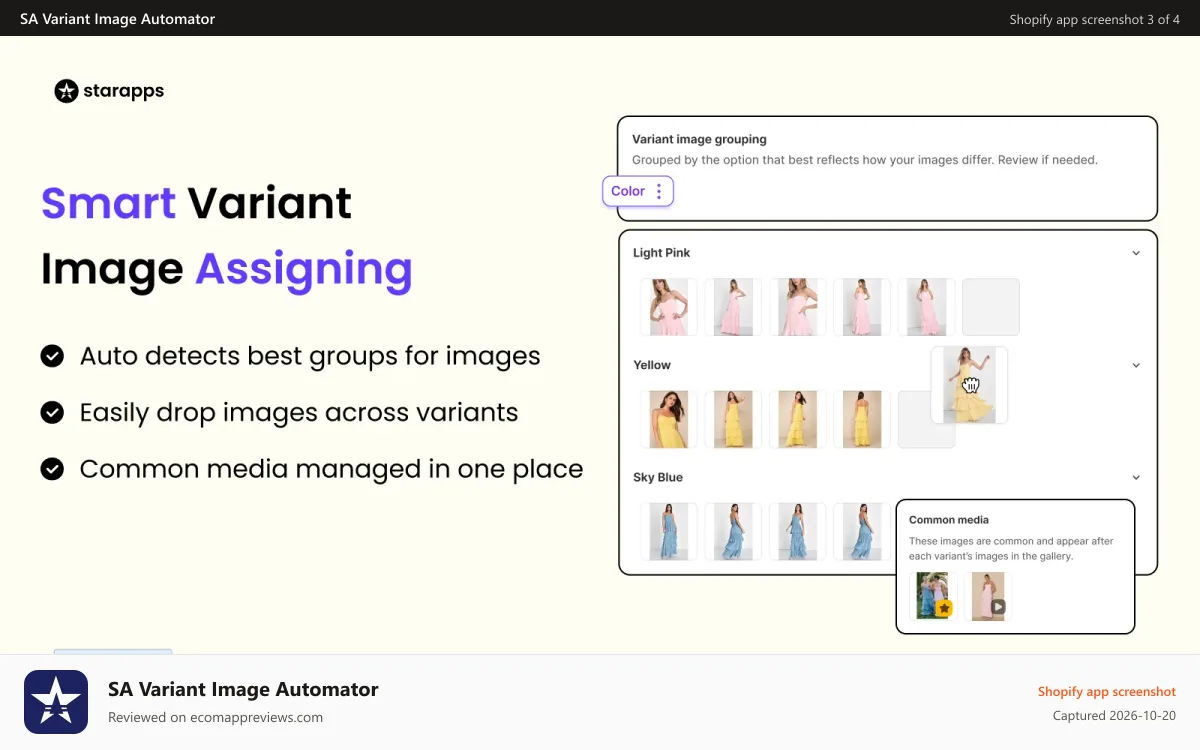Click 'Shopify app screenshot 3 of 4' text
Viewport: 1200px width, 750px height.
1095,19
